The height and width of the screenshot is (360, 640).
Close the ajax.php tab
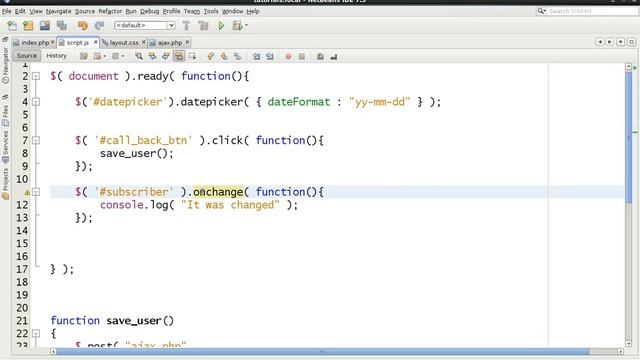click(x=187, y=42)
